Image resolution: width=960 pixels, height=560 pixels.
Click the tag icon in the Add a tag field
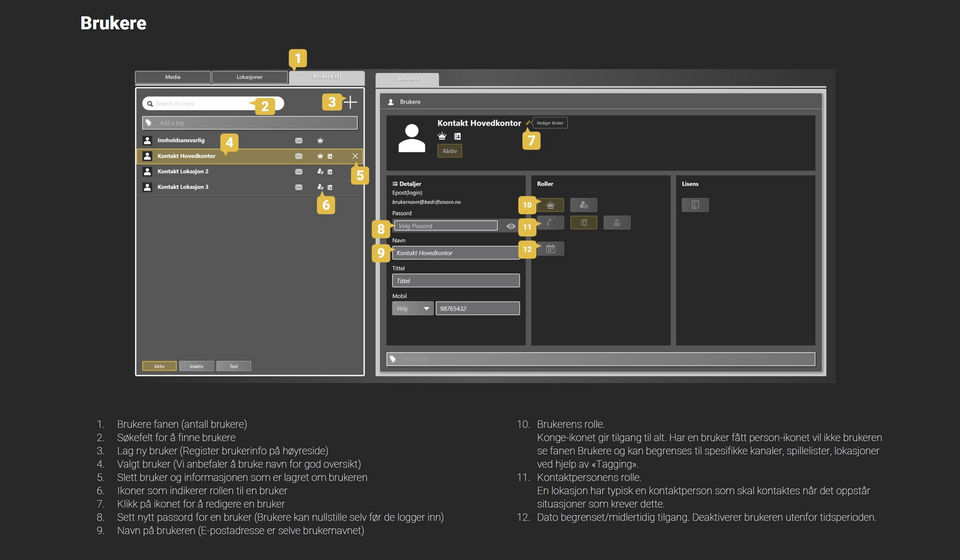click(149, 122)
